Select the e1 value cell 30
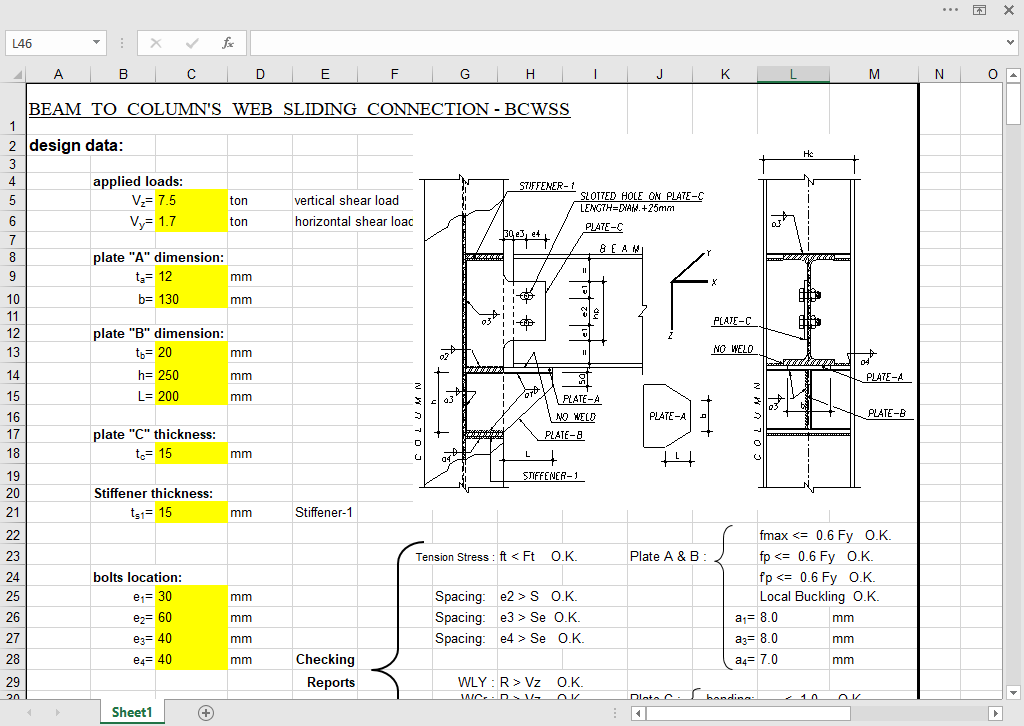This screenshot has height=726, width=1024. point(191,596)
